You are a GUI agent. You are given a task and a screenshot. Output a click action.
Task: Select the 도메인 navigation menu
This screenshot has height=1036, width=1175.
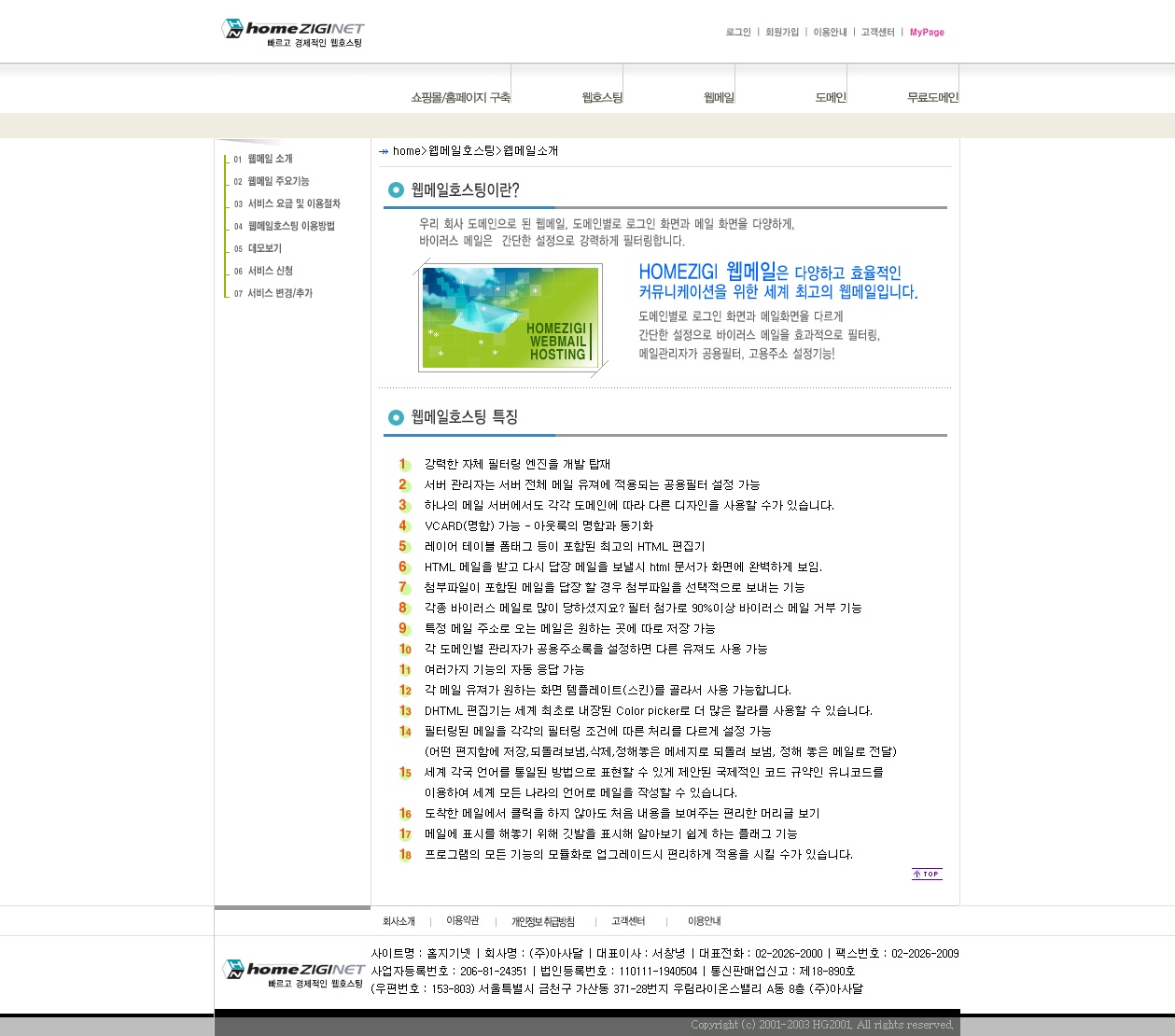tap(831, 97)
